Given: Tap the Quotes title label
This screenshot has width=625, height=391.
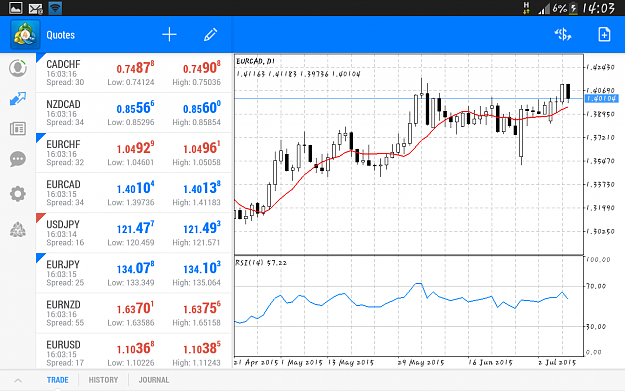Looking at the screenshot, I should pos(61,35).
